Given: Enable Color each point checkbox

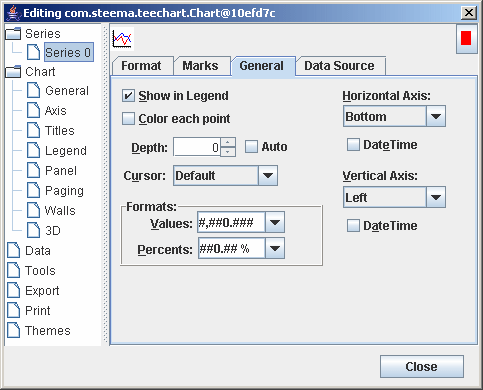Looking at the screenshot, I should click(128, 118).
